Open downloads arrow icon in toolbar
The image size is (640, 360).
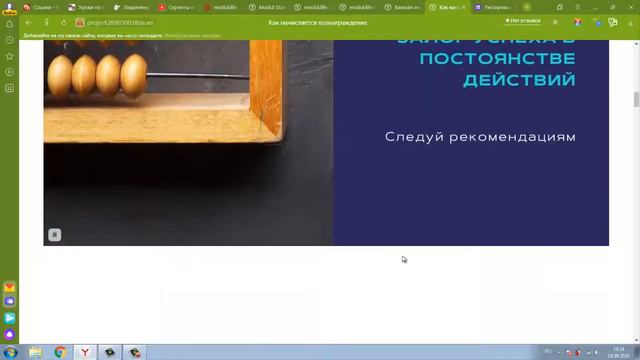click(x=631, y=23)
